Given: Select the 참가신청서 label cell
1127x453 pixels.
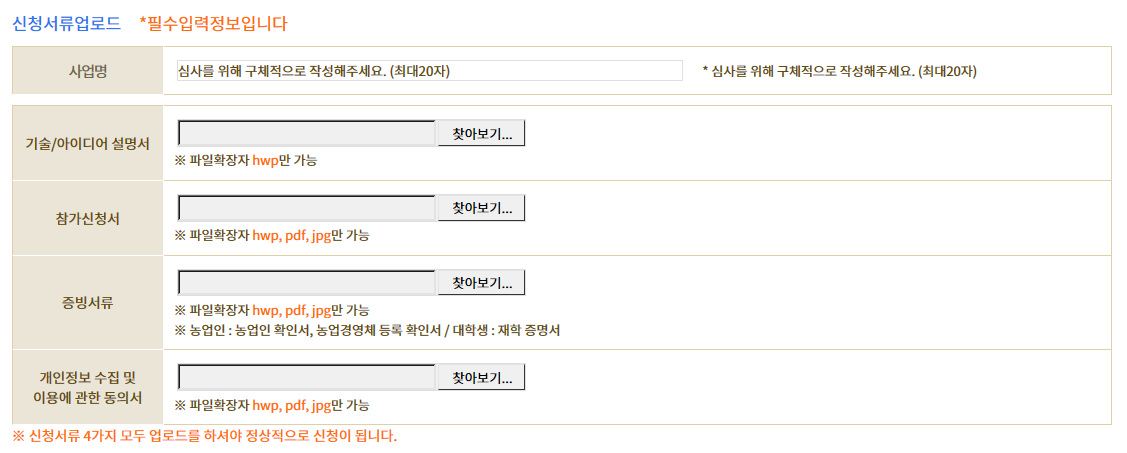Looking at the screenshot, I should coord(87,218).
